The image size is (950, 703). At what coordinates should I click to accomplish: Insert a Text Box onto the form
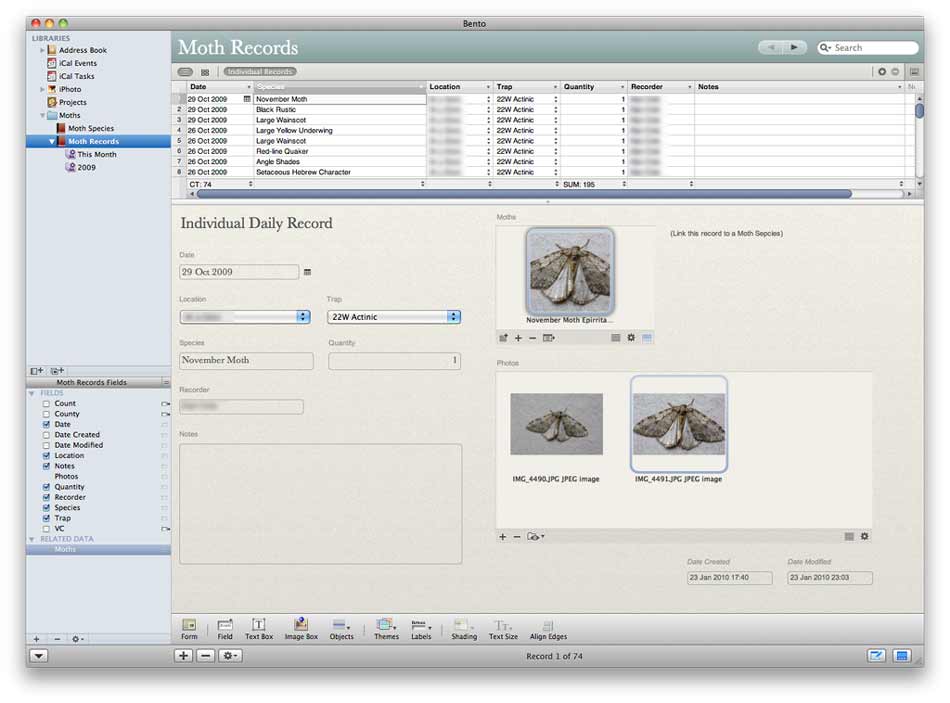pyautogui.click(x=259, y=628)
